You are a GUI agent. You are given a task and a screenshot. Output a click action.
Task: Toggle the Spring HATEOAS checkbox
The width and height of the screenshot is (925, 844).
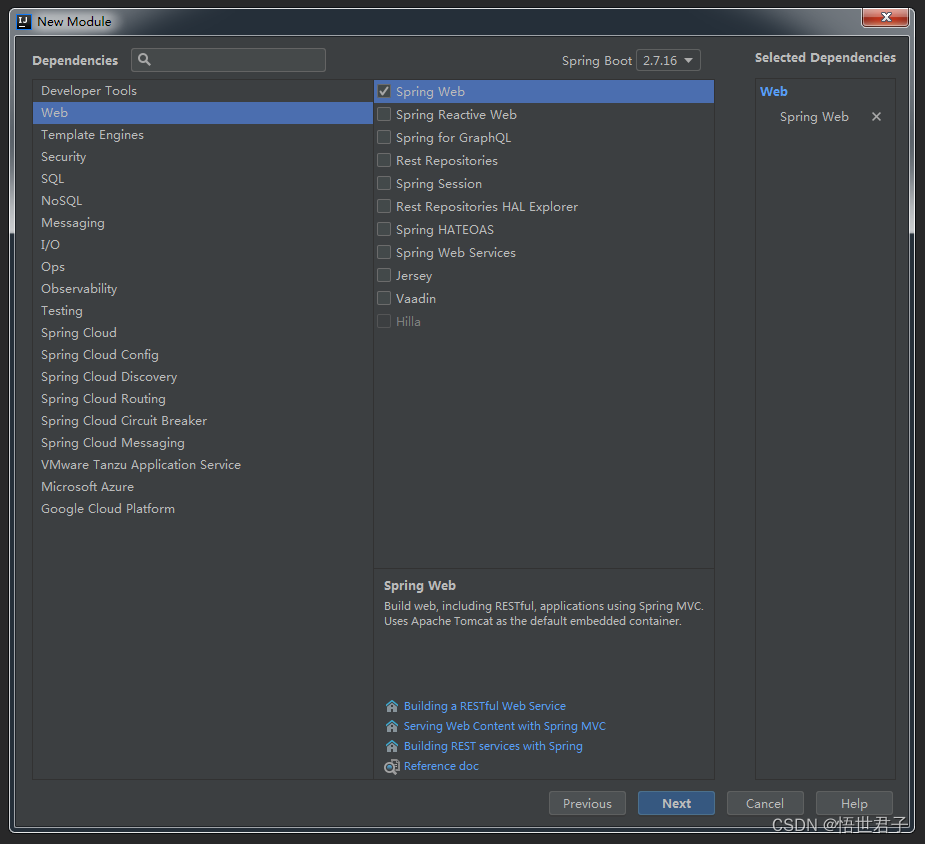[384, 229]
